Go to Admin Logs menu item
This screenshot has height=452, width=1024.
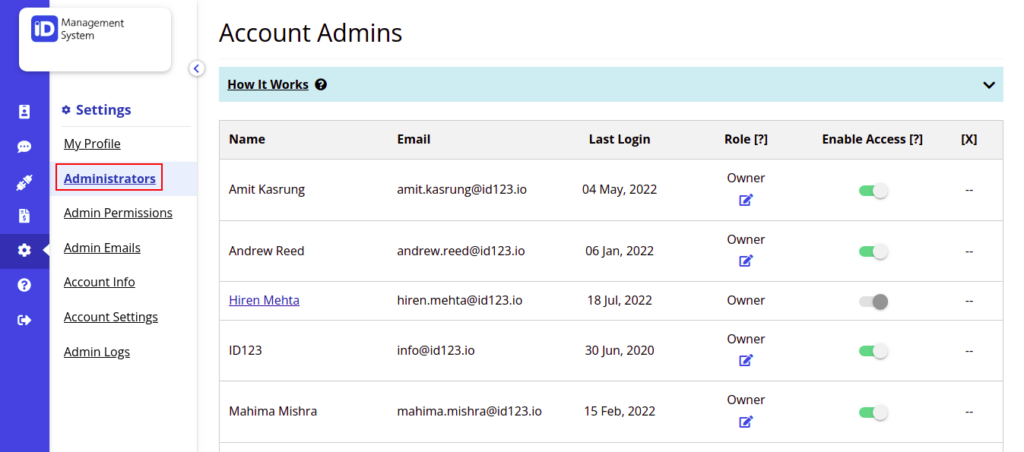point(97,352)
